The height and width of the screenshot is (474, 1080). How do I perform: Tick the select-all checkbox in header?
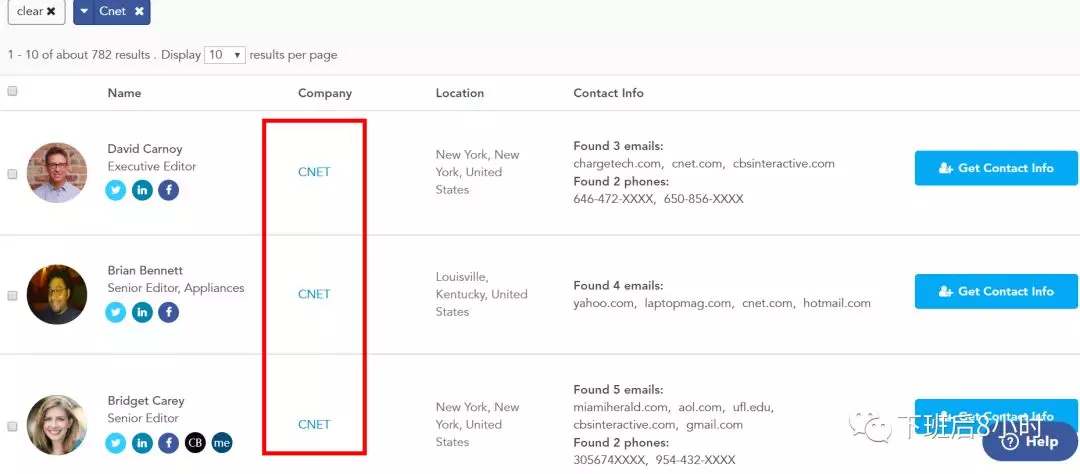pos(13,91)
